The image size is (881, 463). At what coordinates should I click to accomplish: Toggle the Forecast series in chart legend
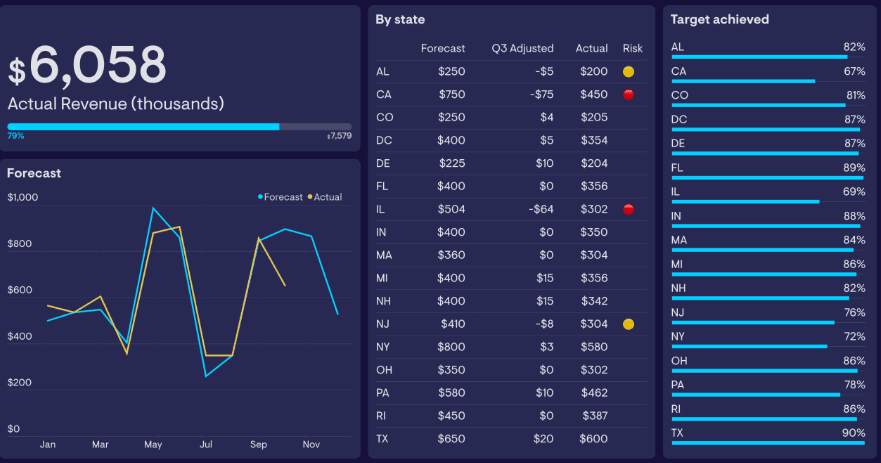point(280,197)
